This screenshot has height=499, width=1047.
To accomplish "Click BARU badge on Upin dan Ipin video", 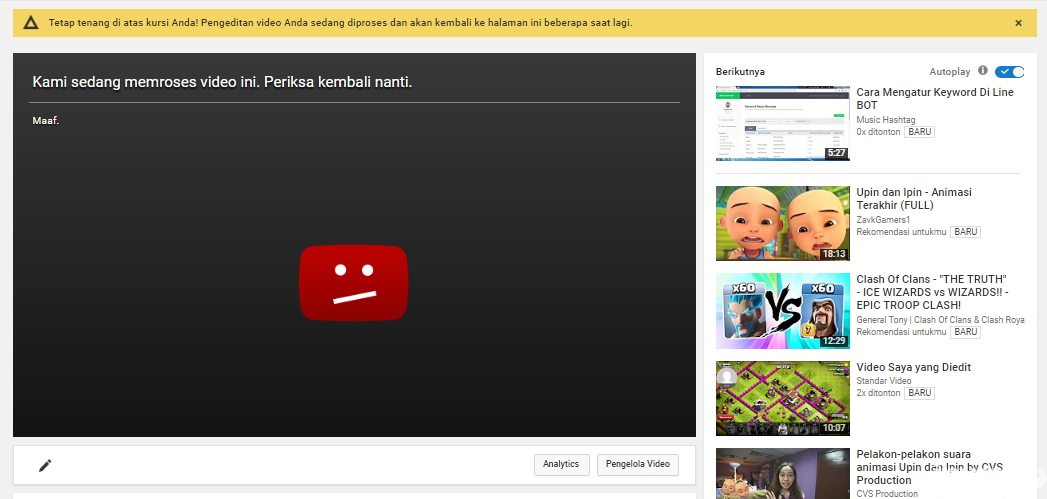I will click(966, 232).
